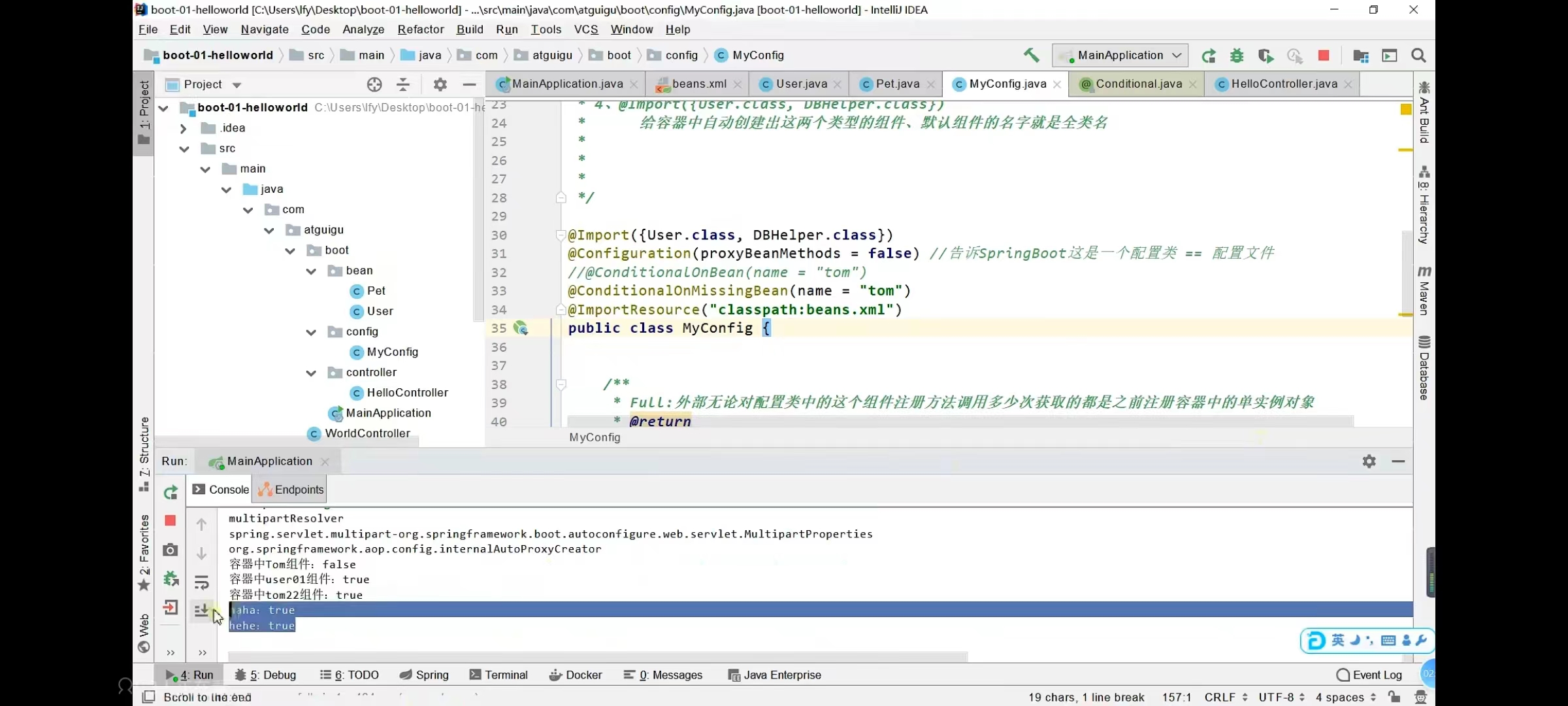Select WorldController in project tree
The width and height of the screenshot is (1568, 706).
click(x=367, y=433)
